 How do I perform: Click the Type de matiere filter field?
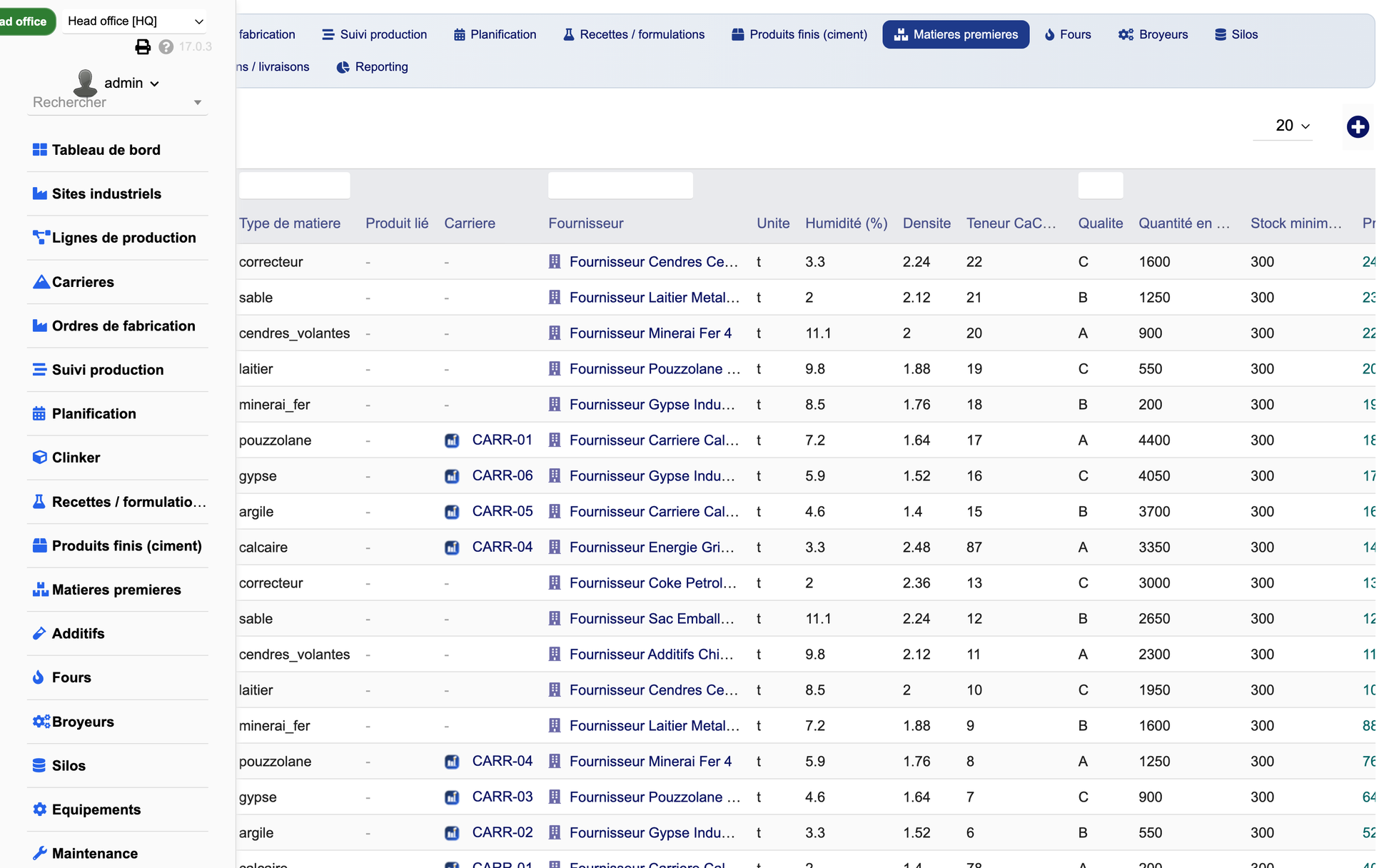pos(295,186)
